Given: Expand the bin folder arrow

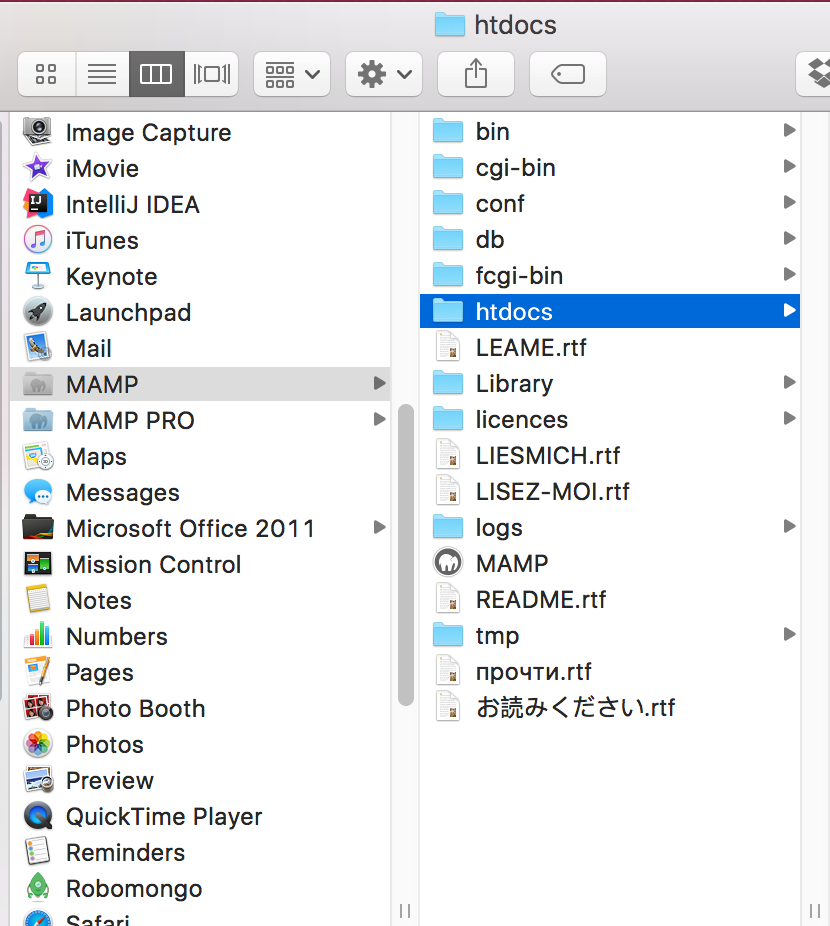Looking at the screenshot, I should point(789,130).
